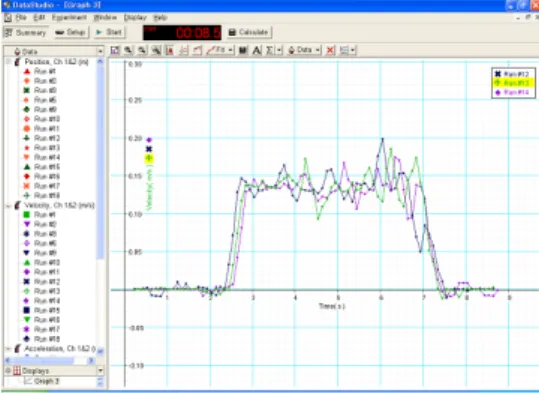
Task: Select the Slope tool icon
Action: [184, 50]
